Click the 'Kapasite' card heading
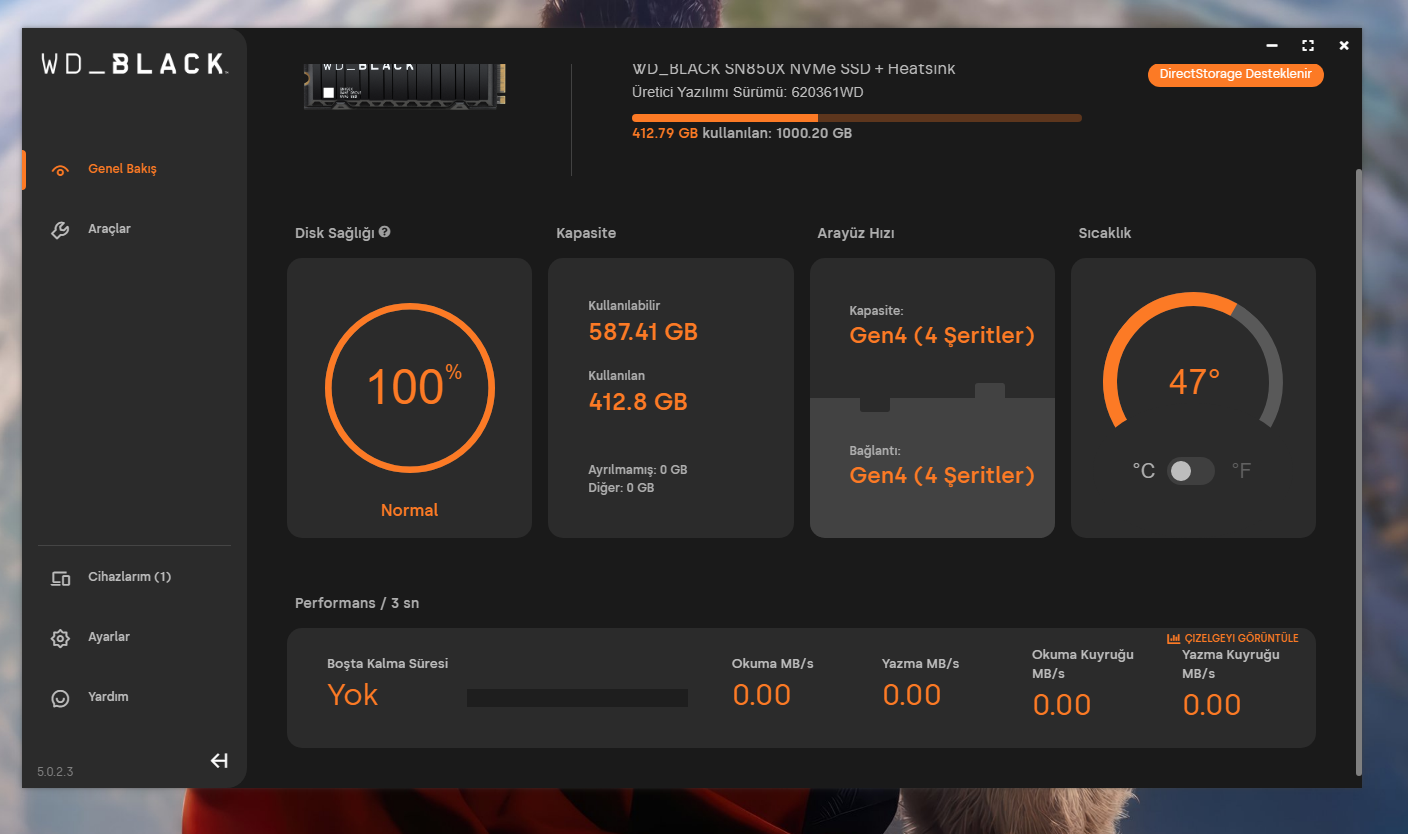This screenshot has width=1408, height=834. click(x=586, y=233)
